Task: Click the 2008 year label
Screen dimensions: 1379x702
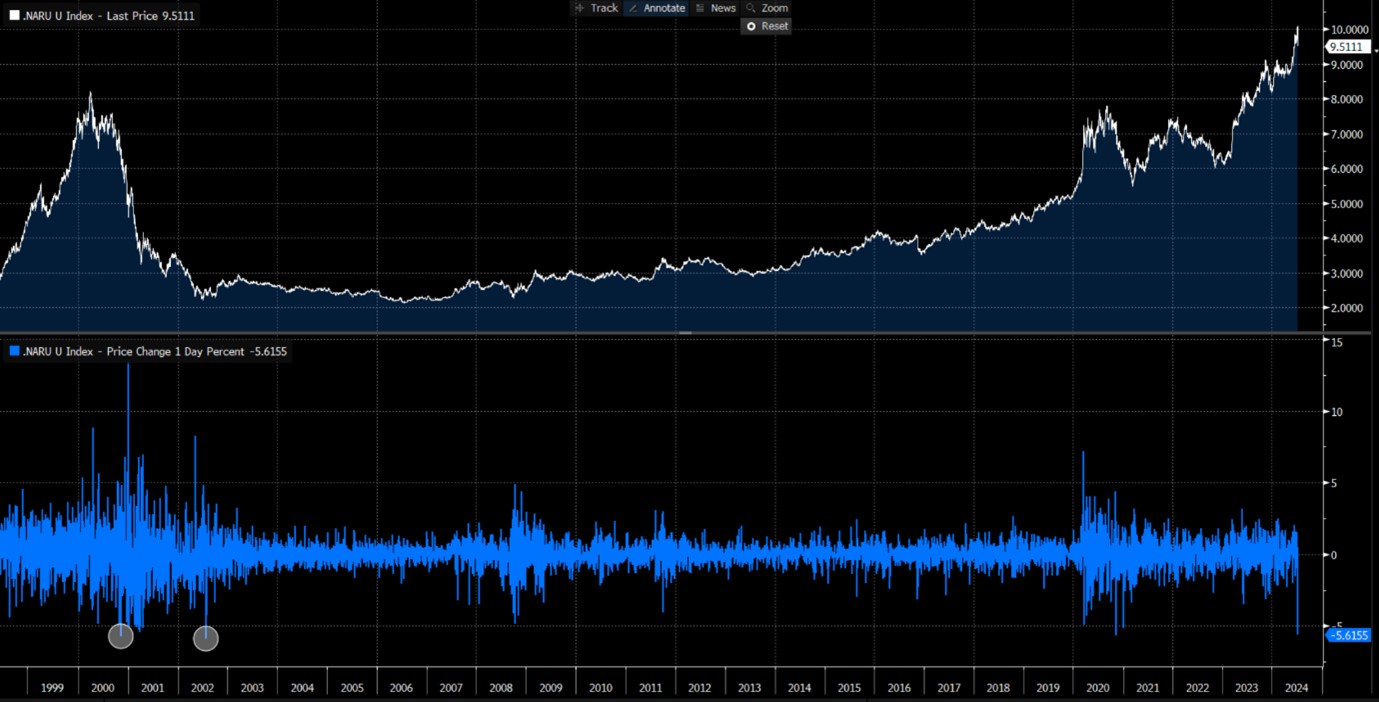Action: point(501,688)
